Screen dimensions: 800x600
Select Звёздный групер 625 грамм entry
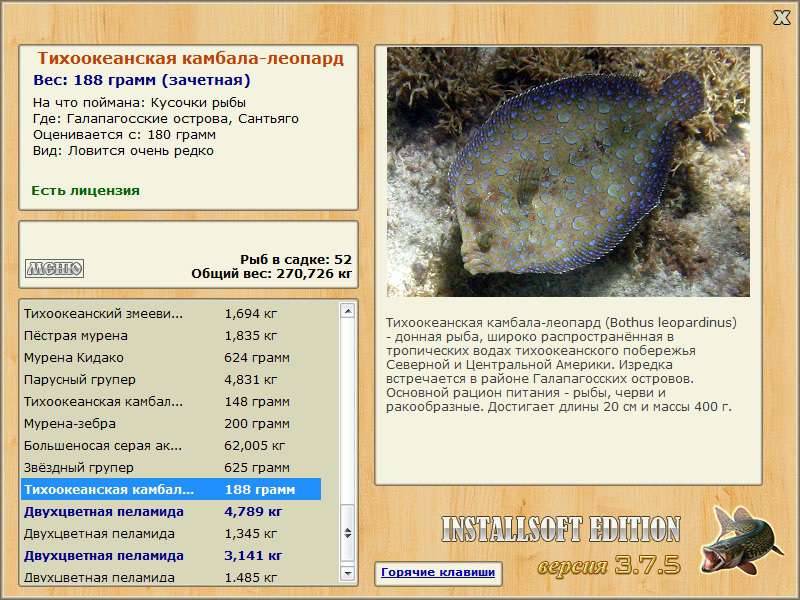(171, 467)
